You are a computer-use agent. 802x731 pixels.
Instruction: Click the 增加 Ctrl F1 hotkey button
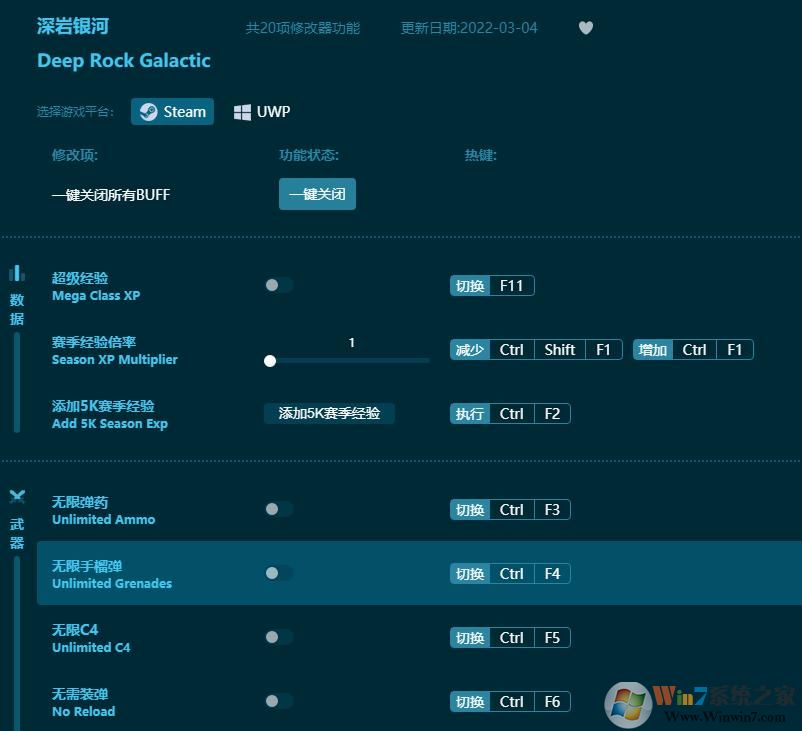[692, 349]
